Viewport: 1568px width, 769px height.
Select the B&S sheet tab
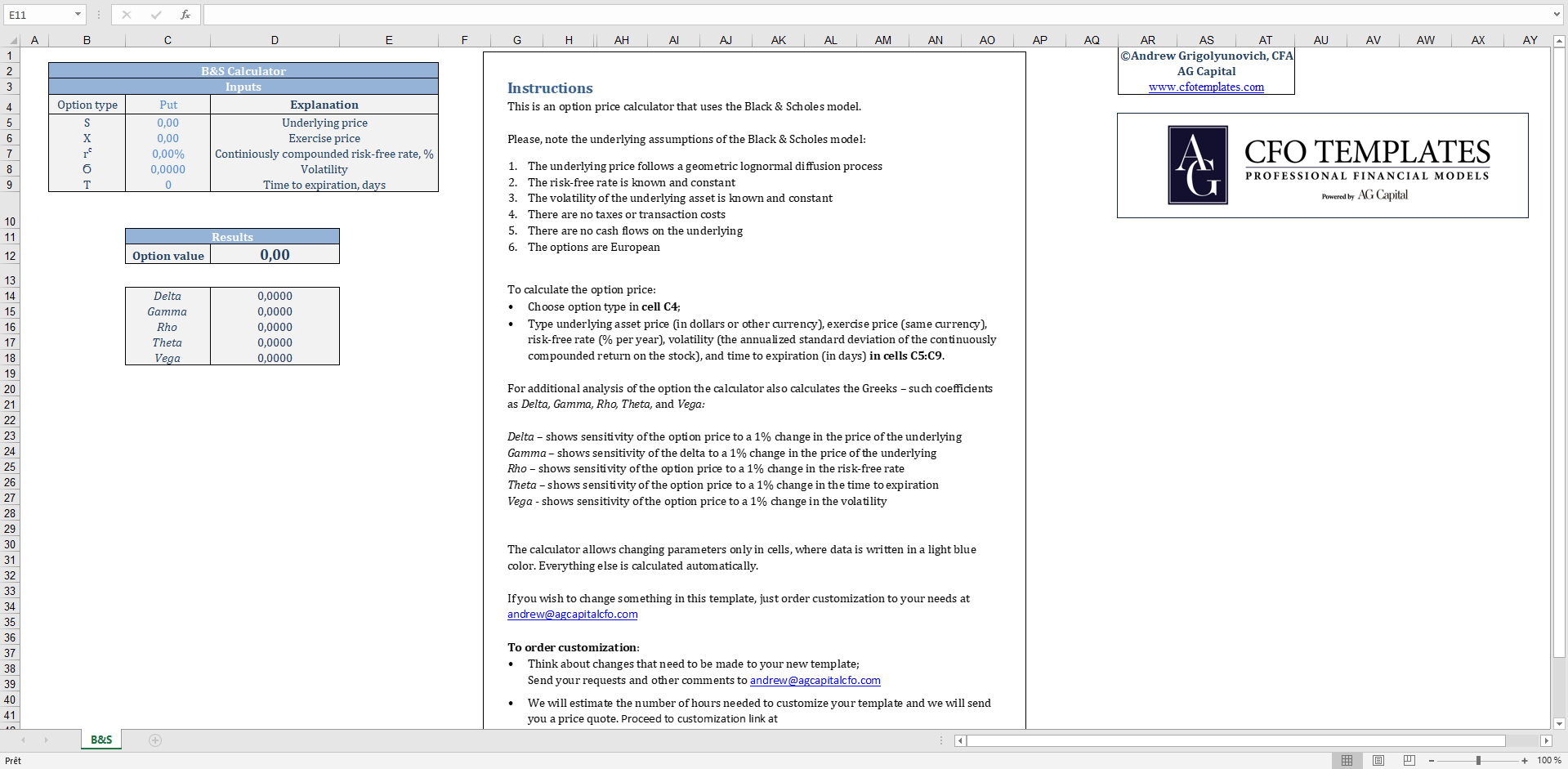(x=101, y=740)
